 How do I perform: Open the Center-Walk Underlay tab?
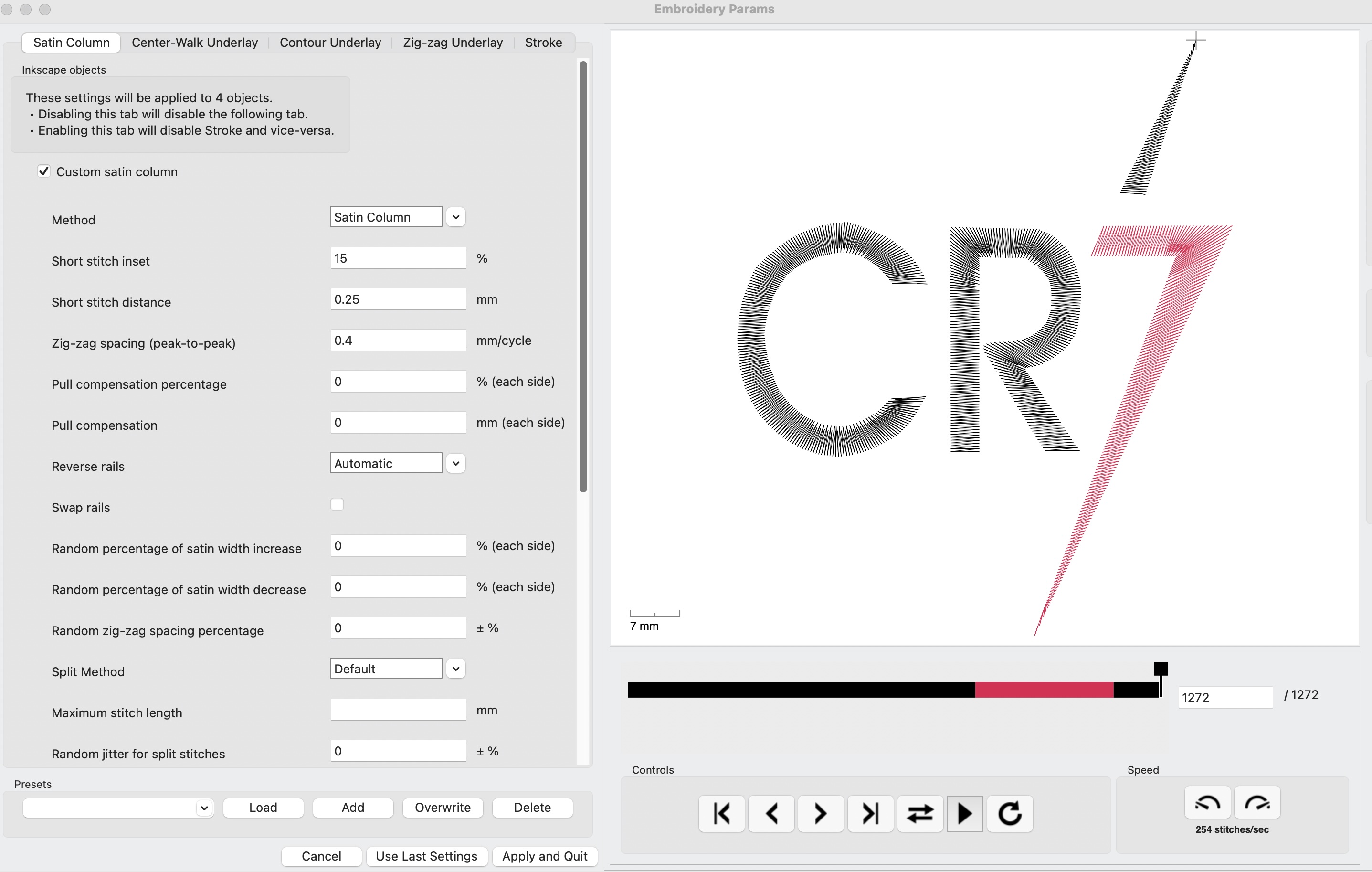pyautogui.click(x=195, y=42)
